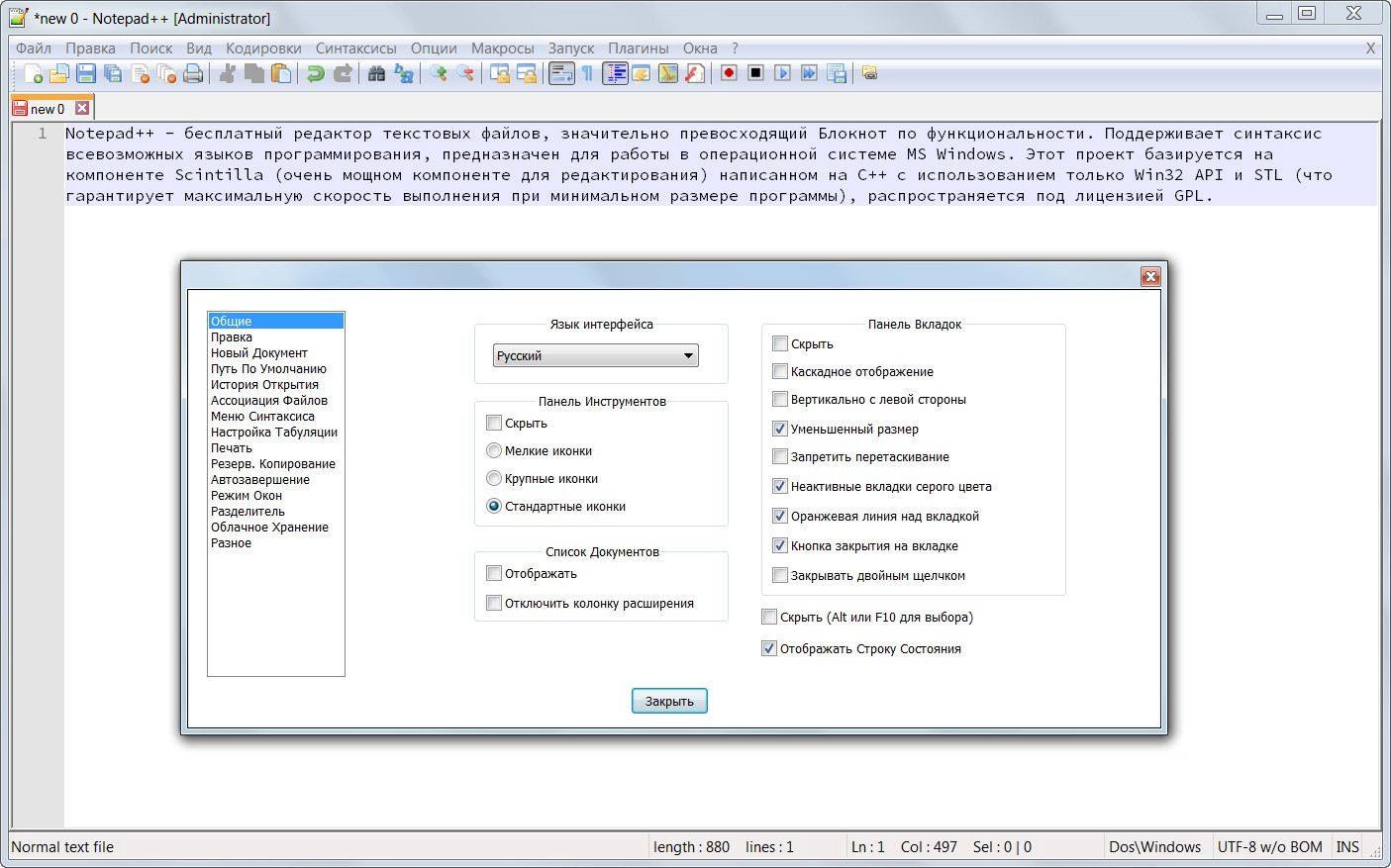Click the Print toolbar icon

[x=193, y=73]
